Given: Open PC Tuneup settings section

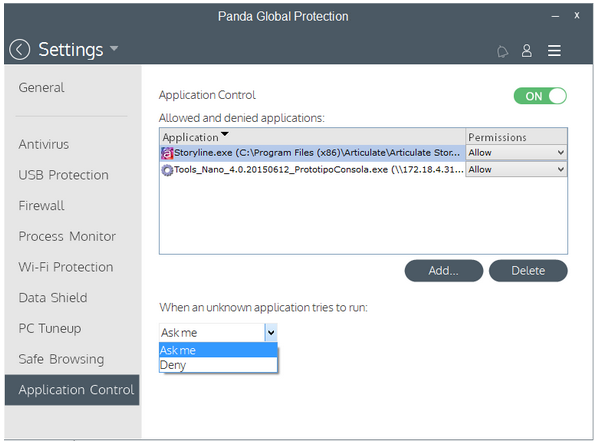Looking at the screenshot, I should click(50, 328).
